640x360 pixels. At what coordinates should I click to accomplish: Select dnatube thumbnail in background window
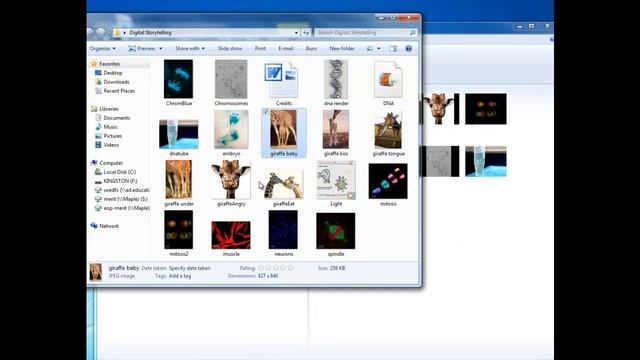pyautogui.click(x=486, y=161)
